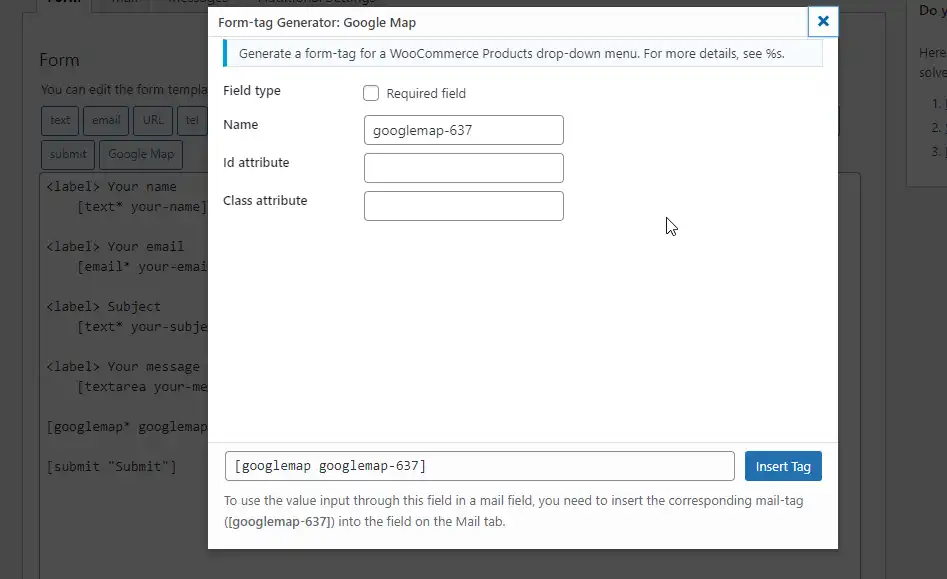
Task: Click the Field type label
Action: pyautogui.click(x=252, y=91)
